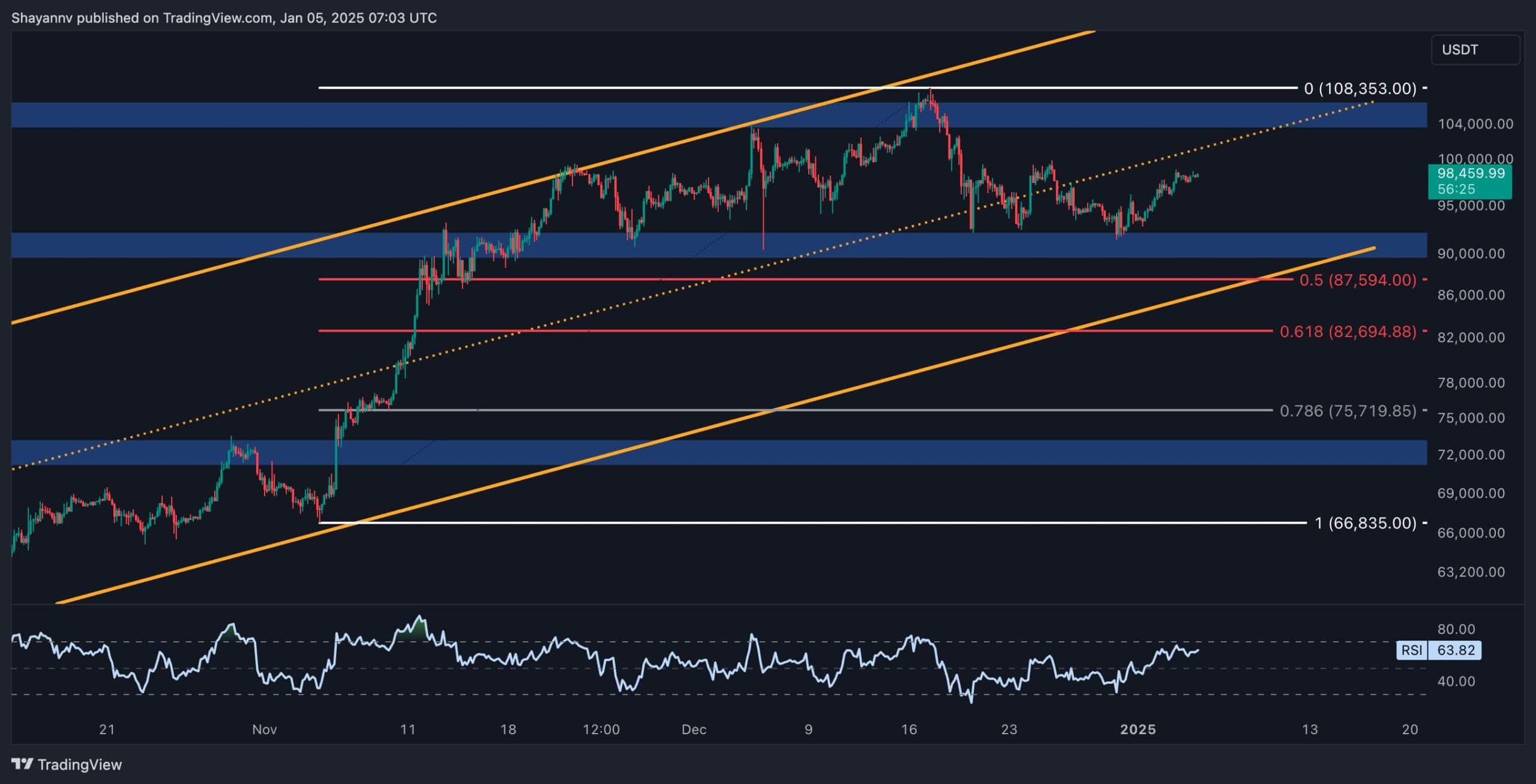This screenshot has height=784, width=1536.
Task: Click the 78,000.00 price axis label
Action: (x=1471, y=383)
